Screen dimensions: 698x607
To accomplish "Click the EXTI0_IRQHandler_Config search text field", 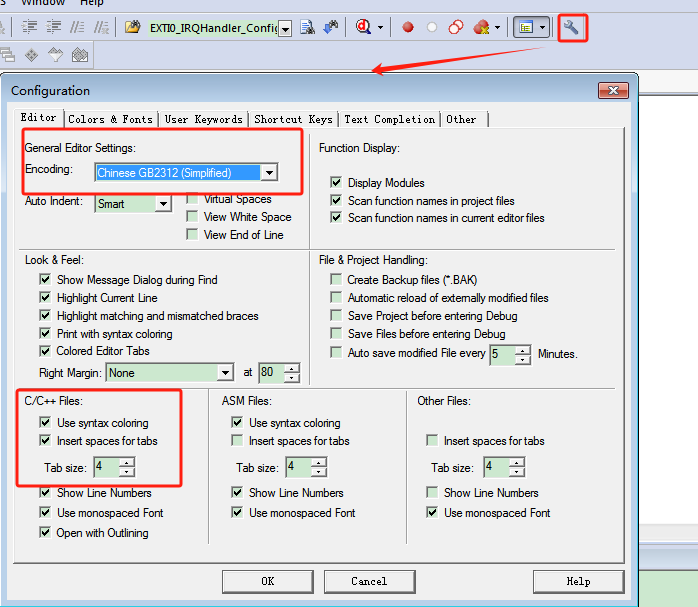I will [x=213, y=28].
